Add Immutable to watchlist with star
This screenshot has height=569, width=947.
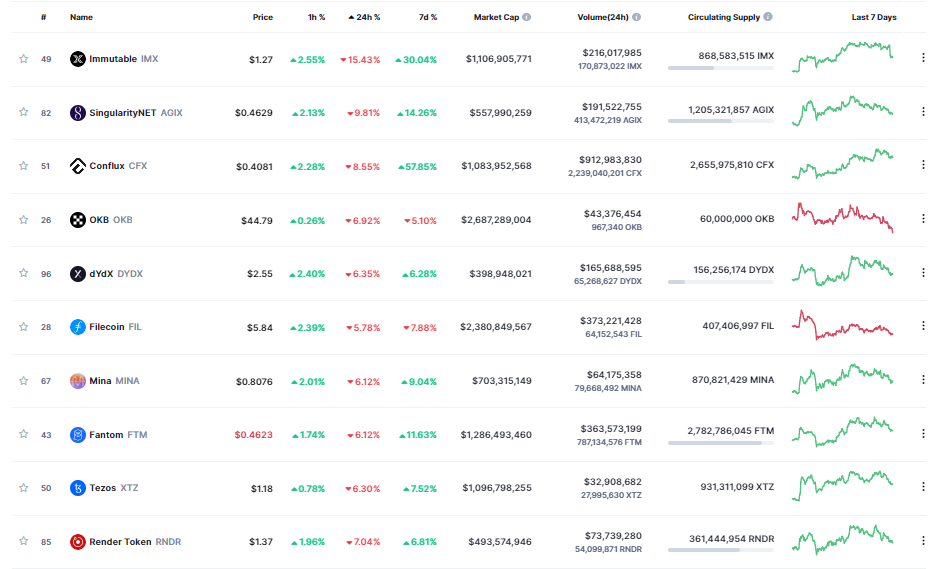point(24,59)
